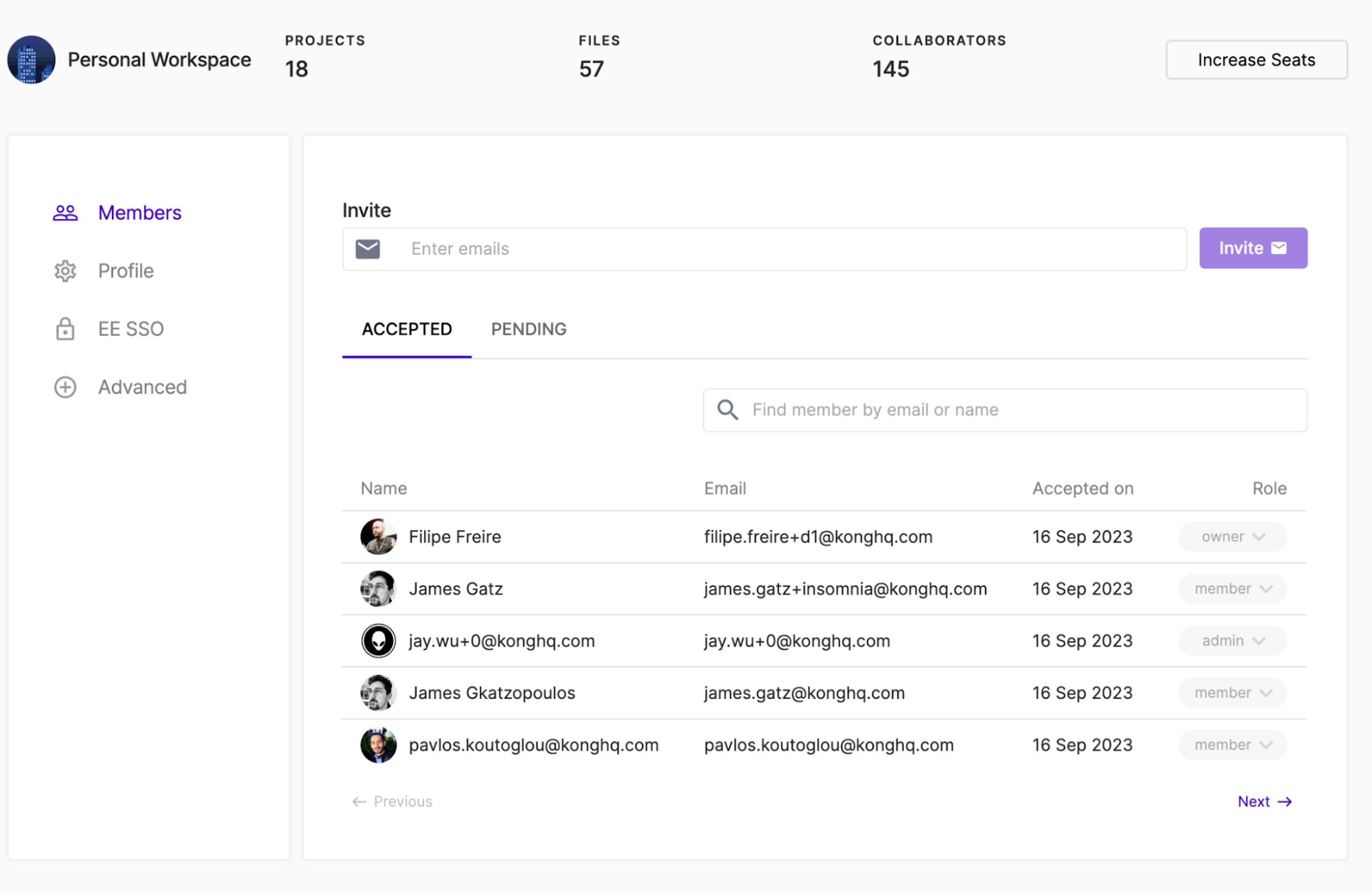Select the ACCEPTED tab
Screen dimensions: 1372x896
coord(406,329)
